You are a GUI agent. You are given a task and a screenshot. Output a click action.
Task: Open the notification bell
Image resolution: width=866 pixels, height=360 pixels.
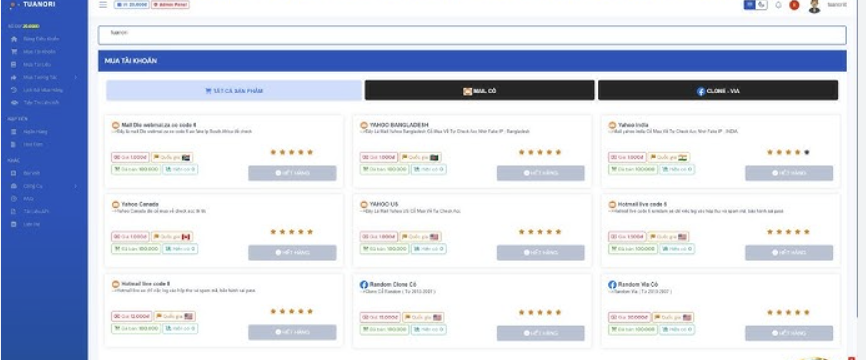(778, 5)
